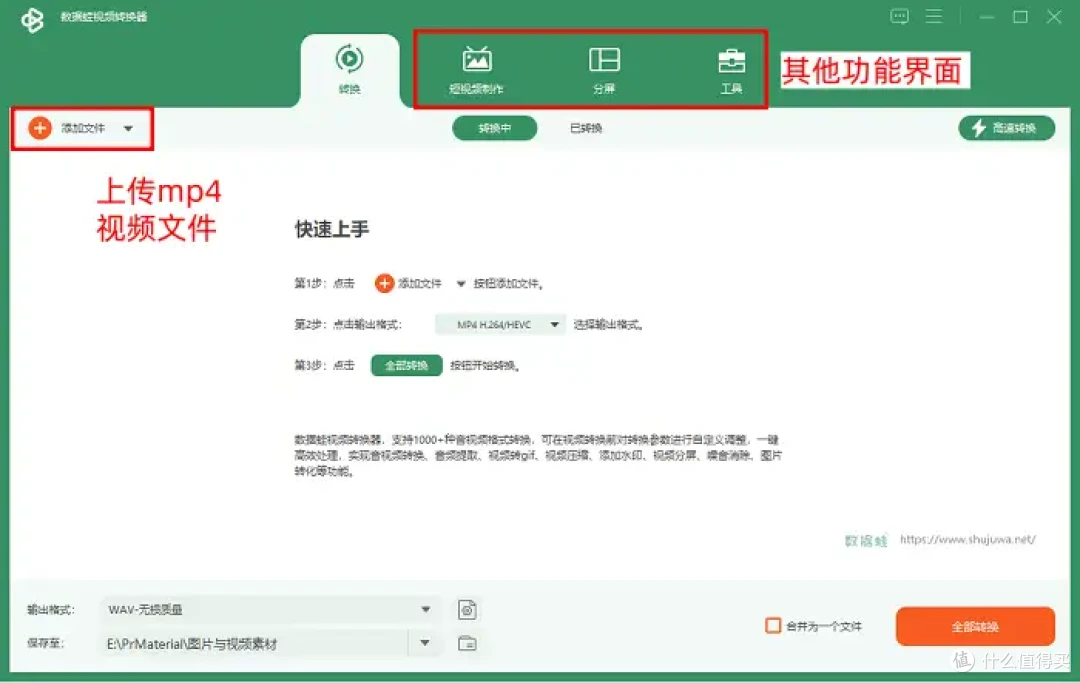This screenshot has width=1080, height=683.
Task: Click the 数据蛙 app logo icon
Action: pyautogui.click(x=32, y=19)
